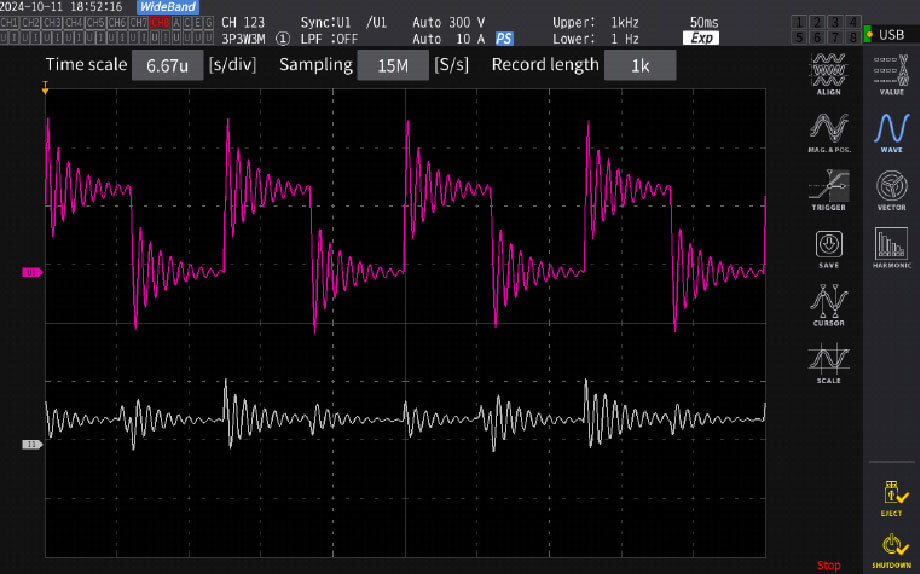Open the ALIGN waveform function

pos(828,74)
